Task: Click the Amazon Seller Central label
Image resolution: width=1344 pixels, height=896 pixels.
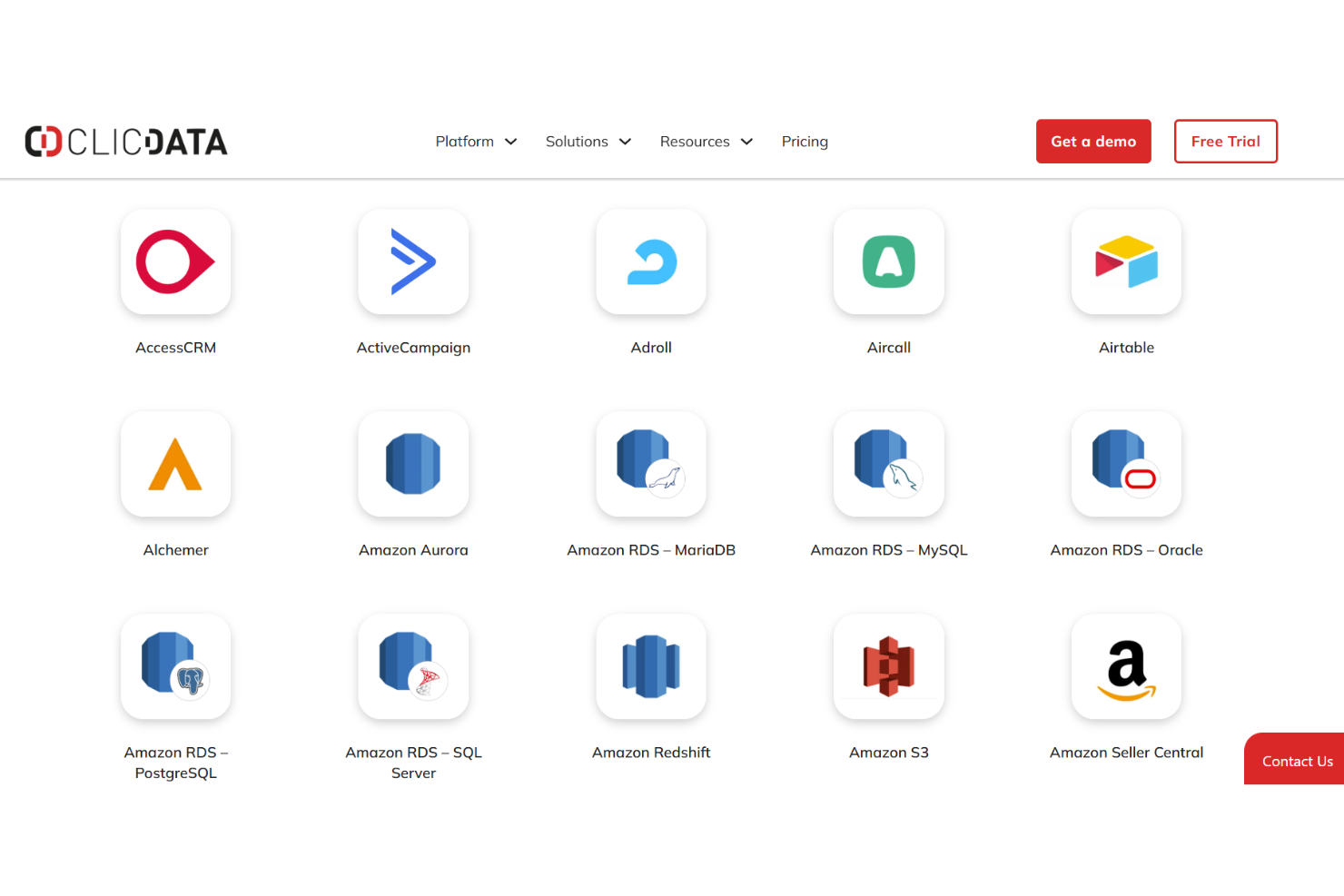Action: tap(1126, 753)
